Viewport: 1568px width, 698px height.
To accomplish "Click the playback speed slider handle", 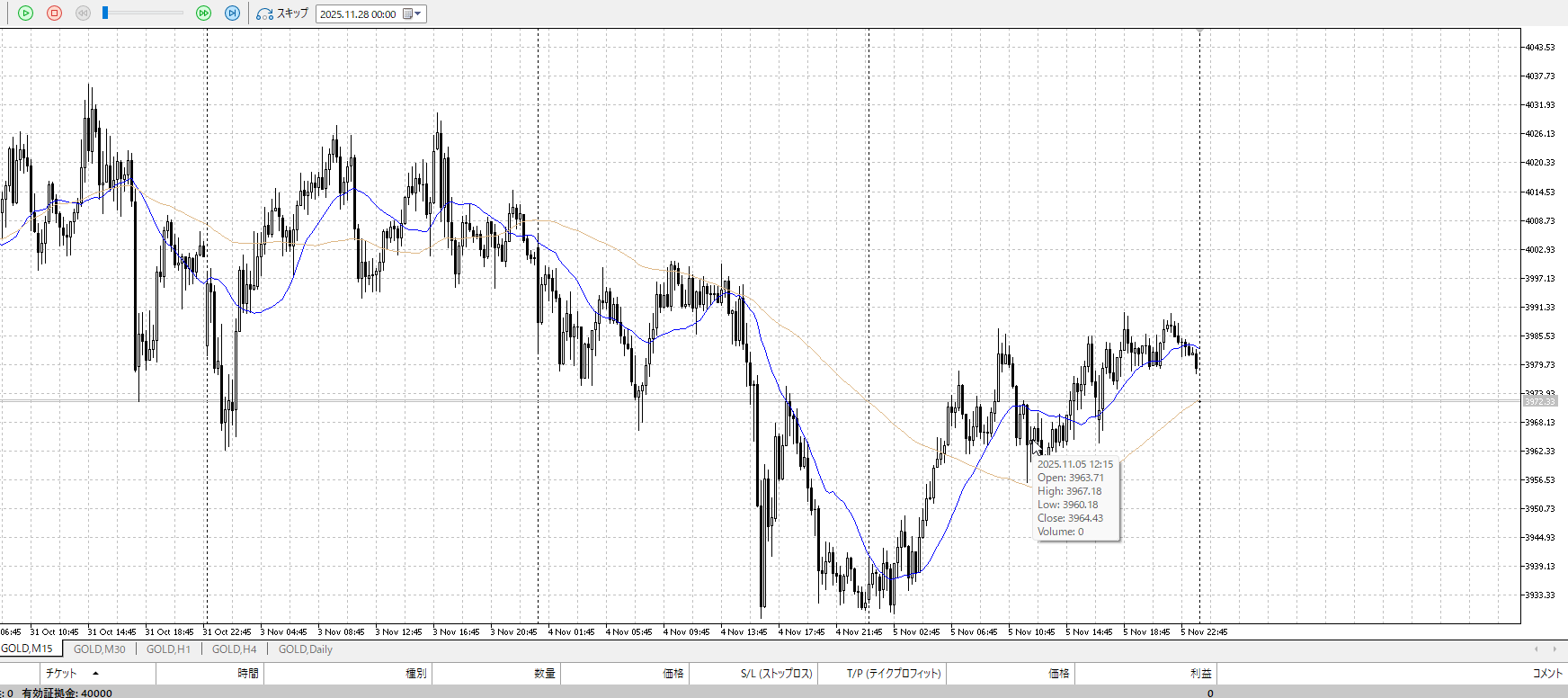I will click(x=105, y=13).
